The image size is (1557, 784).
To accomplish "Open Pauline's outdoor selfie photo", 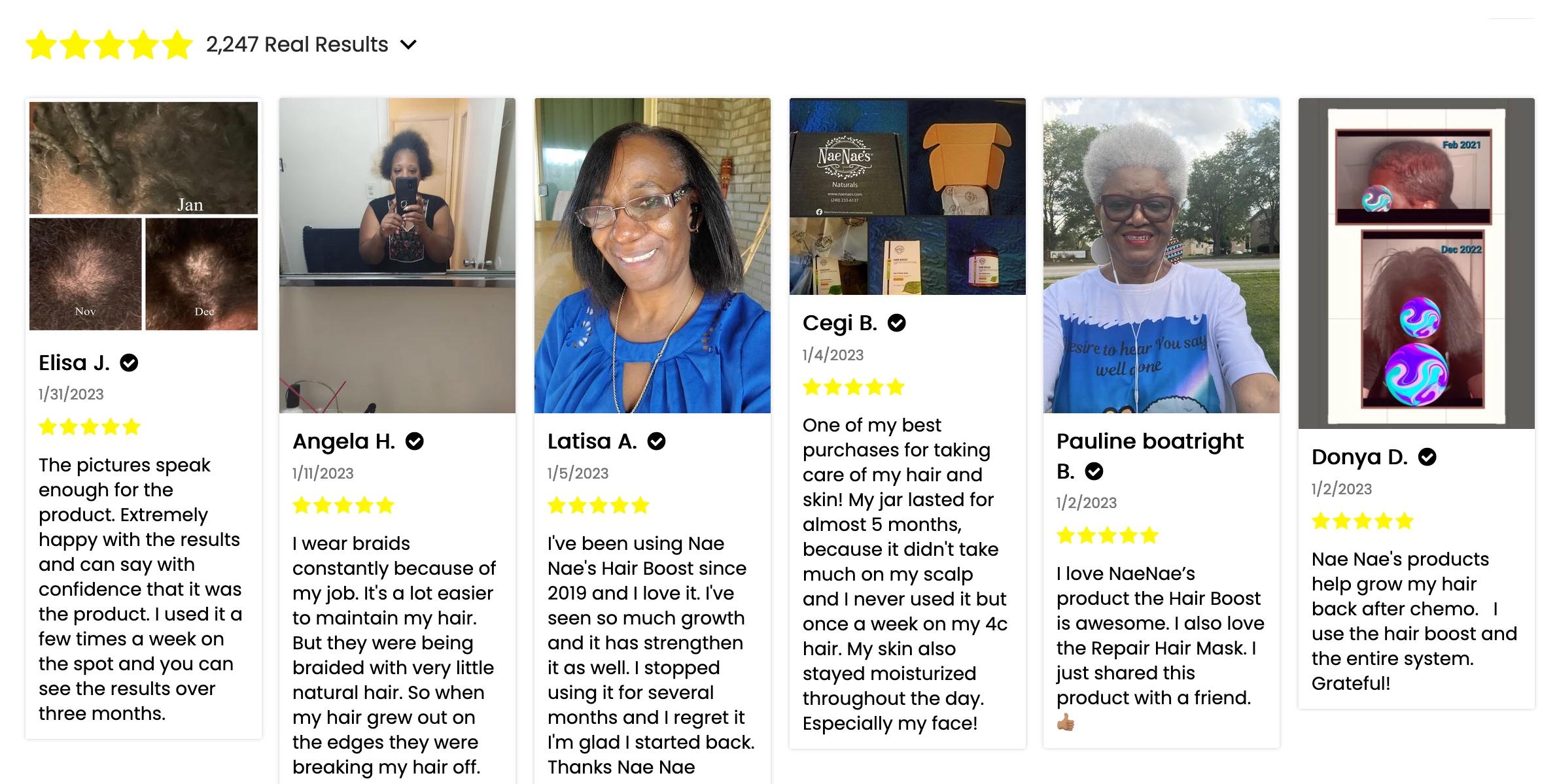I will (x=1161, y=256).
